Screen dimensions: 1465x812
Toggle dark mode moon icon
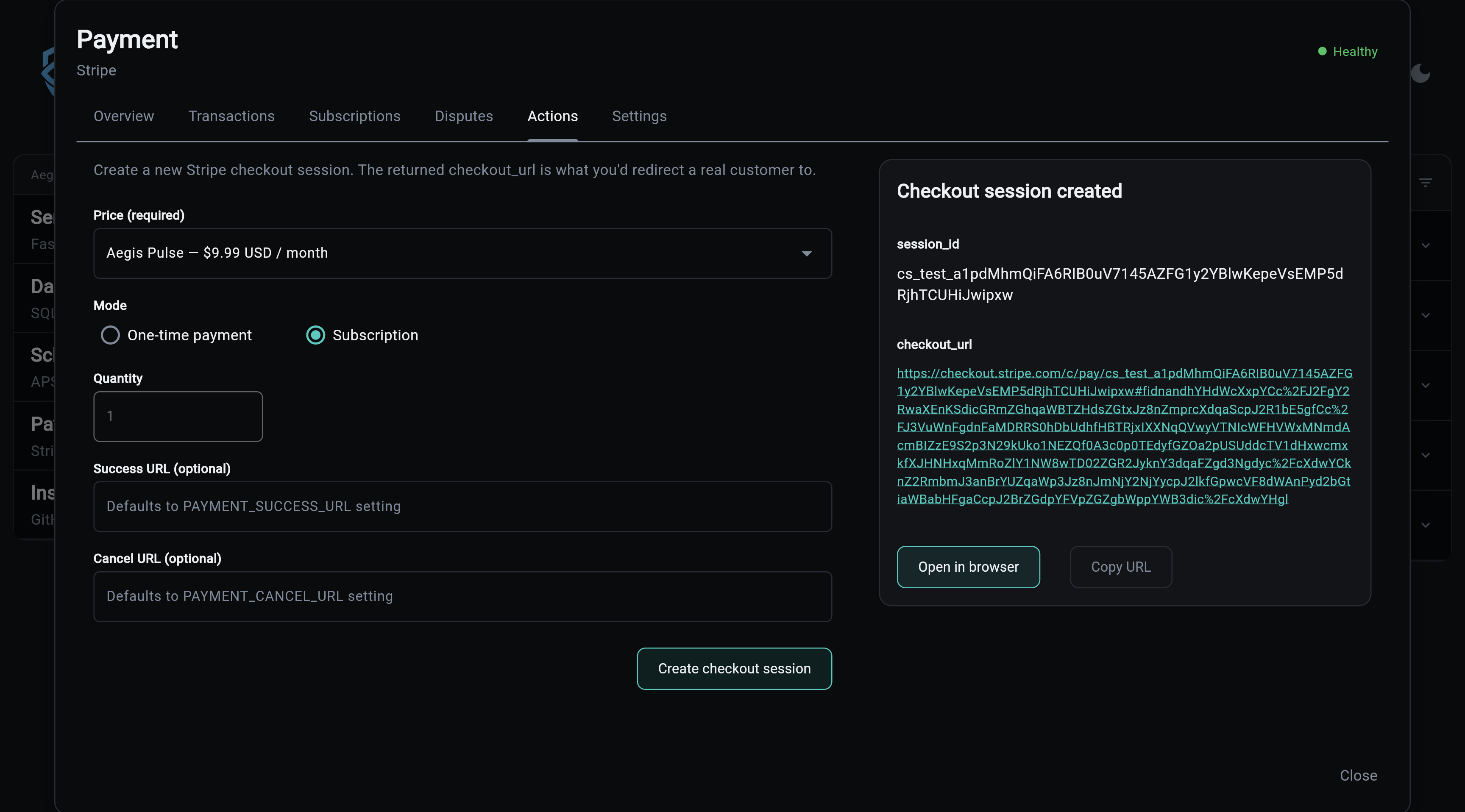(1420, 73)
